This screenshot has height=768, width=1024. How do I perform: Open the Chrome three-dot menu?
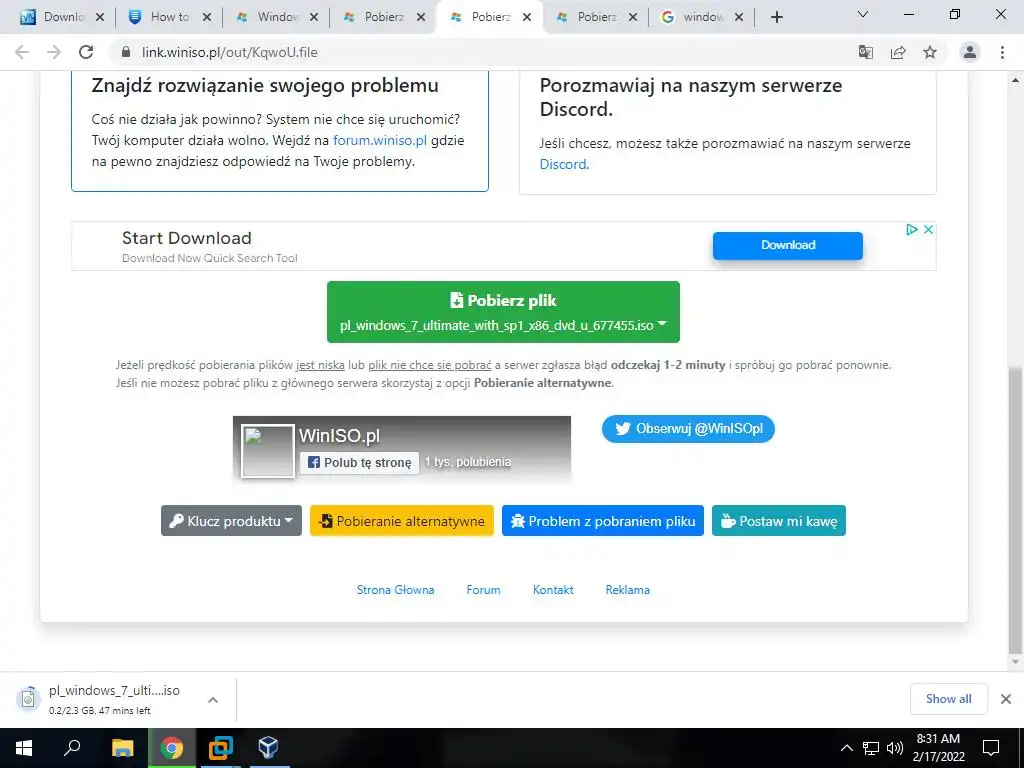[1002, 52]
